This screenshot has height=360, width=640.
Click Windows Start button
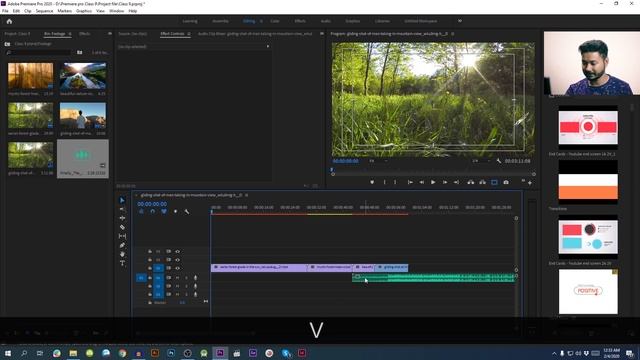click(x=8, y=353)
